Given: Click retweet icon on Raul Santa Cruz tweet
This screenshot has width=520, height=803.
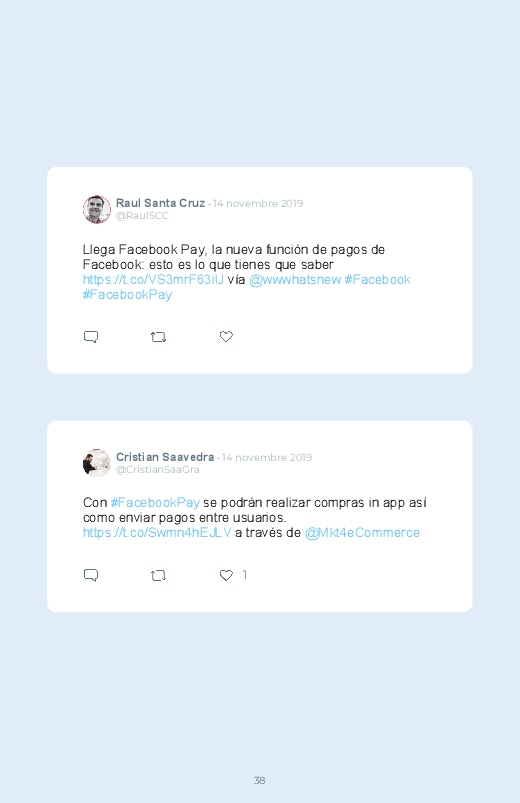Looking at the screenshot, I should coord(158,337).
